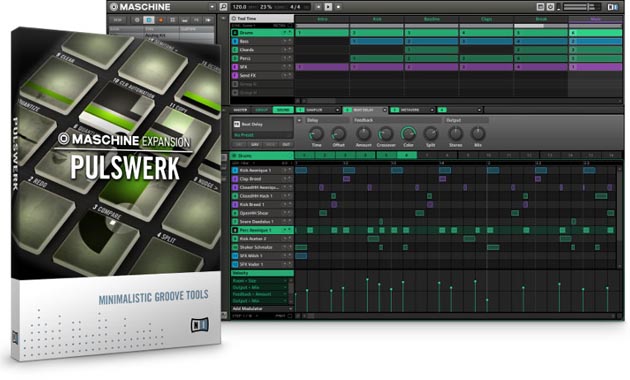Click the No Preset field
The width and height of the screenshot is (630, 380).
tap(262, 135)
